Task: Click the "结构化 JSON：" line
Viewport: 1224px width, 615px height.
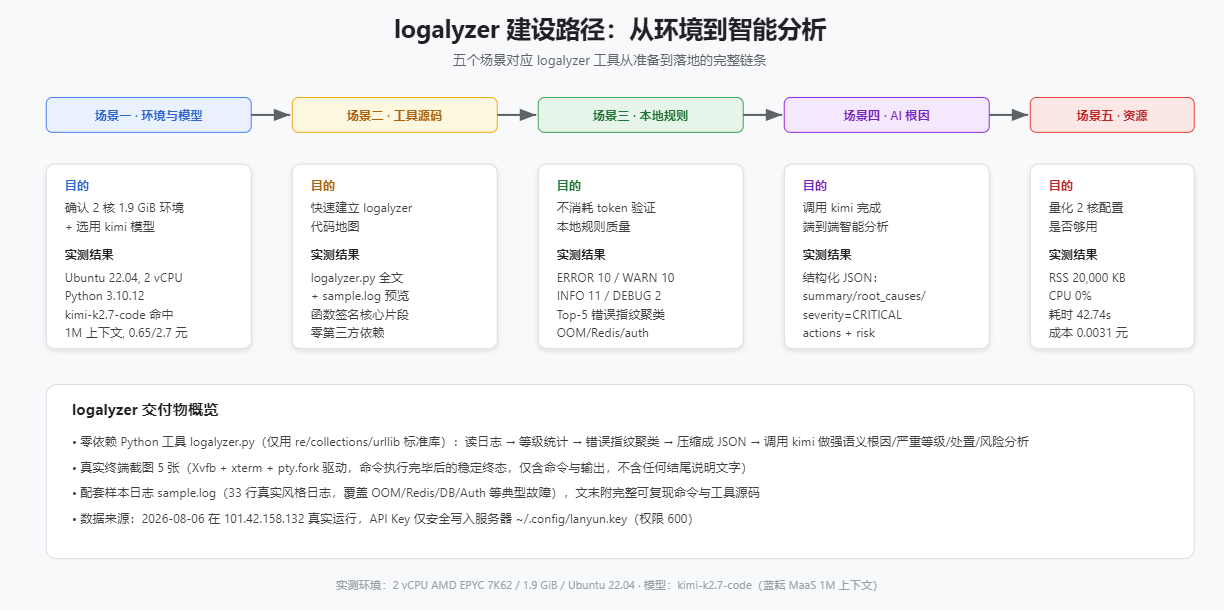Action: [840, 278]
